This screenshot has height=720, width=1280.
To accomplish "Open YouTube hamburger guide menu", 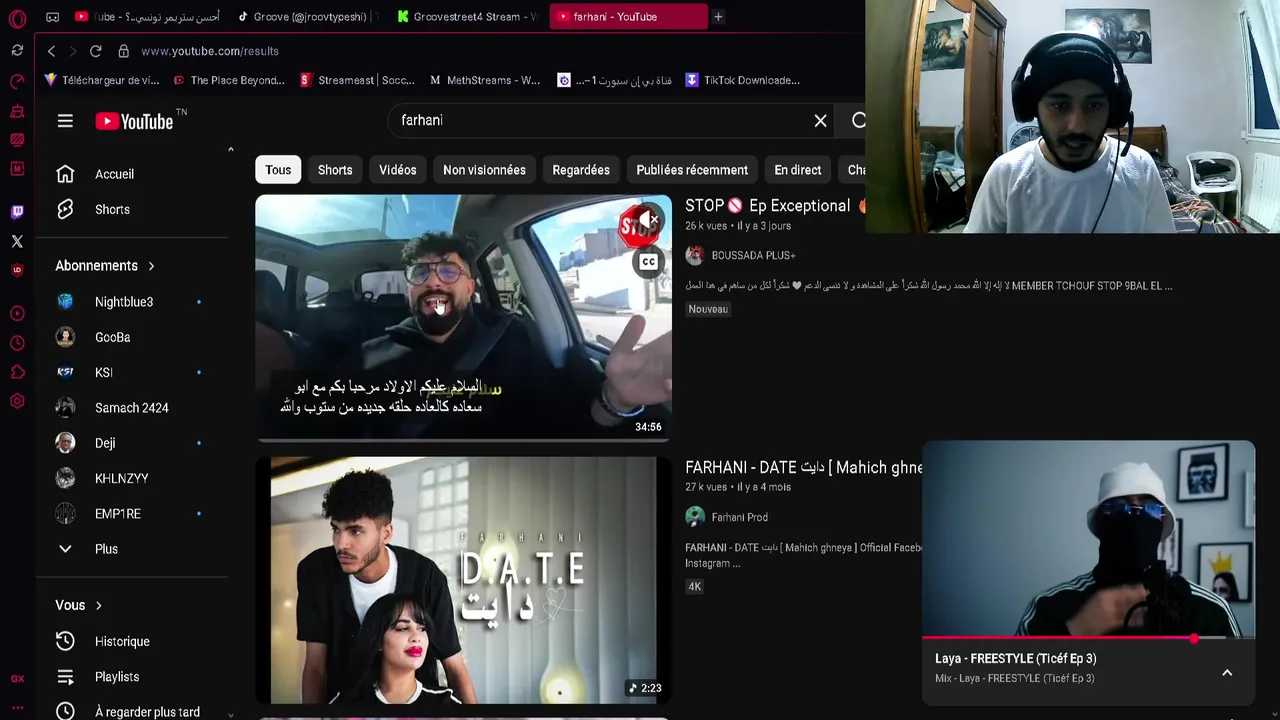I will coord(65,121).
